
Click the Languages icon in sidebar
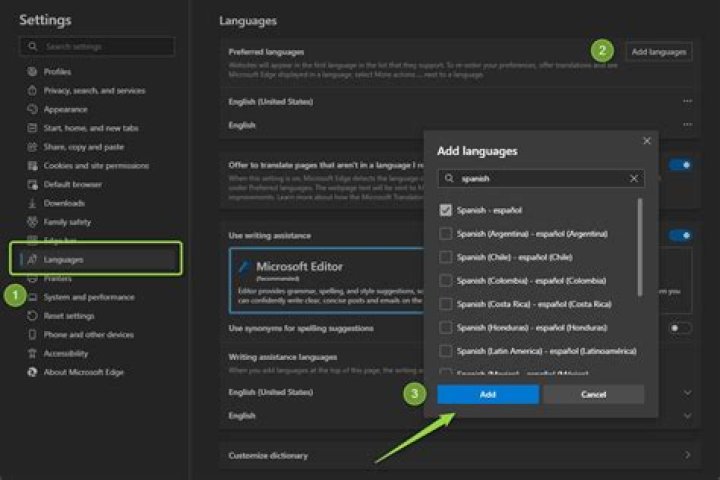32,260
